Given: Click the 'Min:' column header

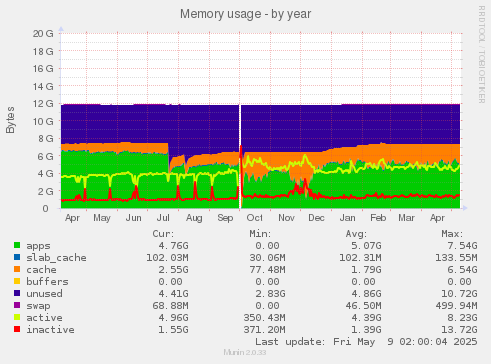Looking at the screenshot, I should (x=260, y=234).
